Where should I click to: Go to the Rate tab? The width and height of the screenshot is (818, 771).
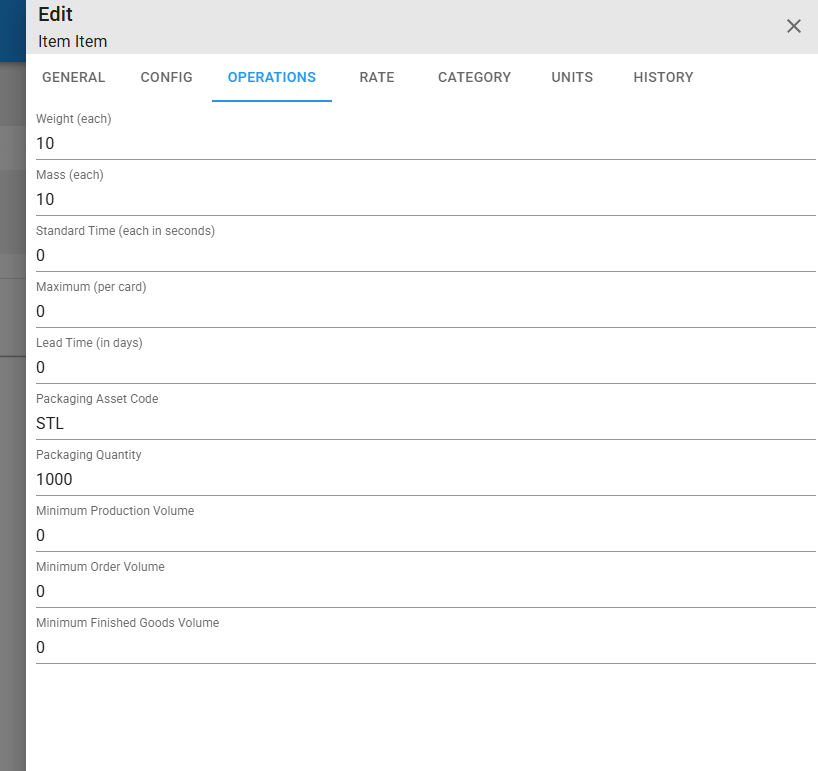pos(377,77)
